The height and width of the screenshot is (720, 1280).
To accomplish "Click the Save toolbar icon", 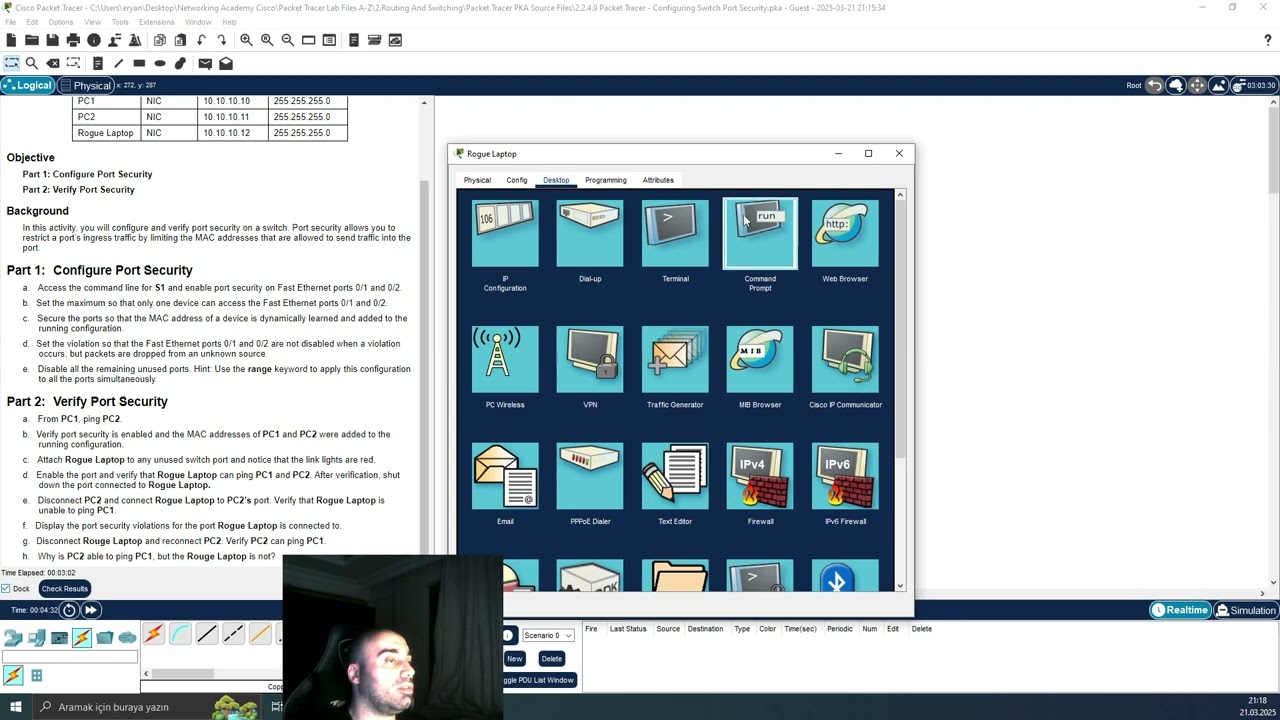I will [x=52, y=40].
